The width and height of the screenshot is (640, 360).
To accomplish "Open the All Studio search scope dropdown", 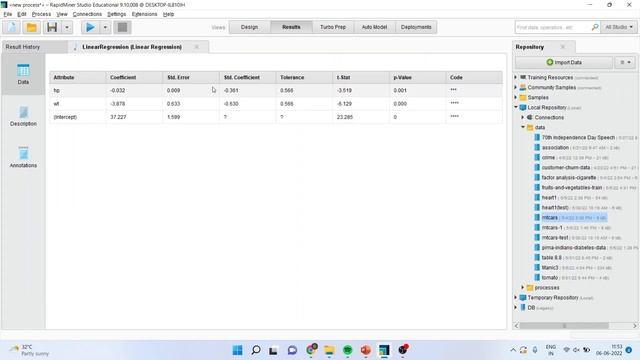I will [619, 27].
